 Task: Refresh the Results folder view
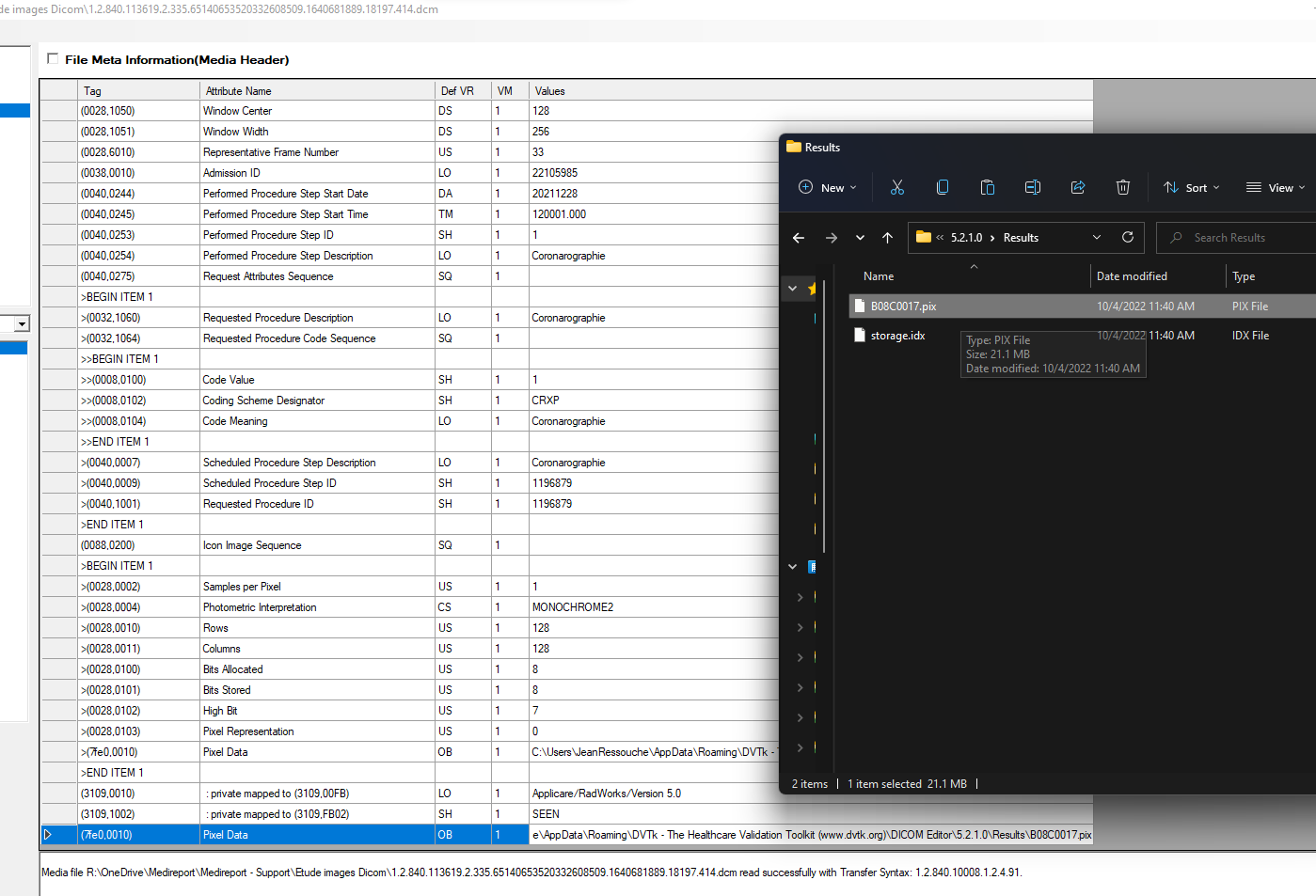1128,237
